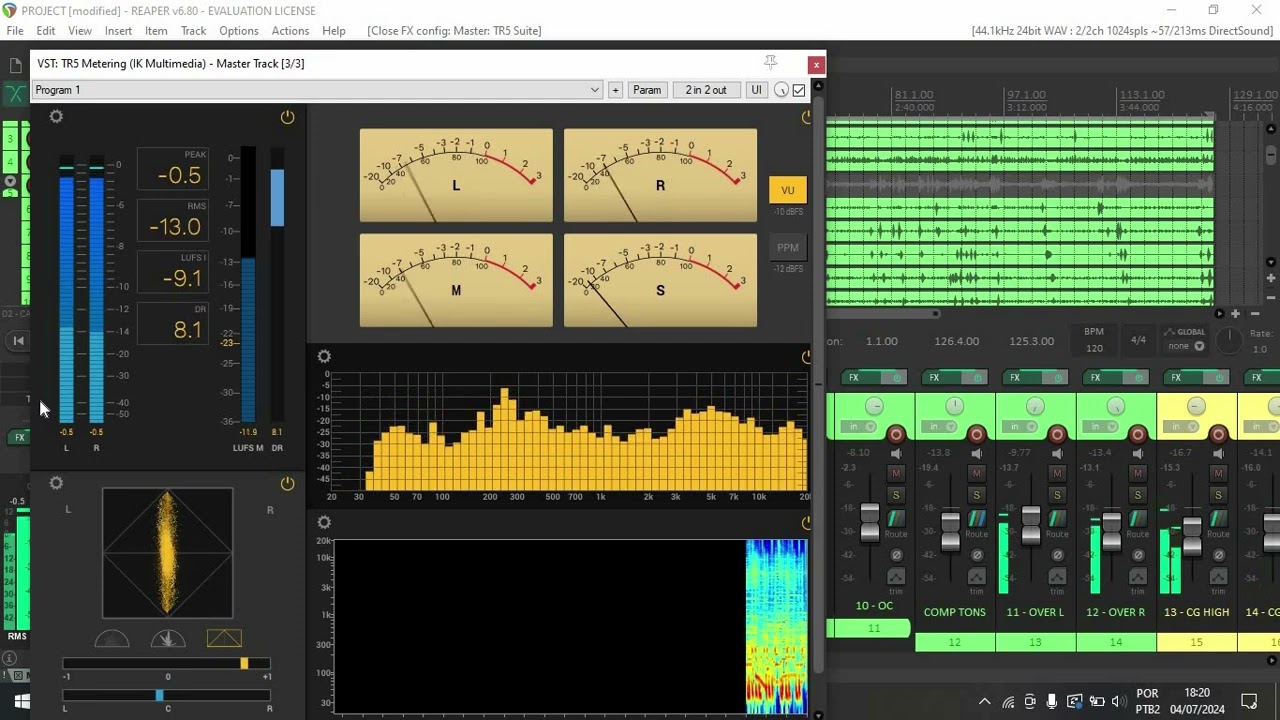Open phase scope settings gear
Viewport: 1280px width, 720px height.
pyautogui.click(x=56, y=483)
